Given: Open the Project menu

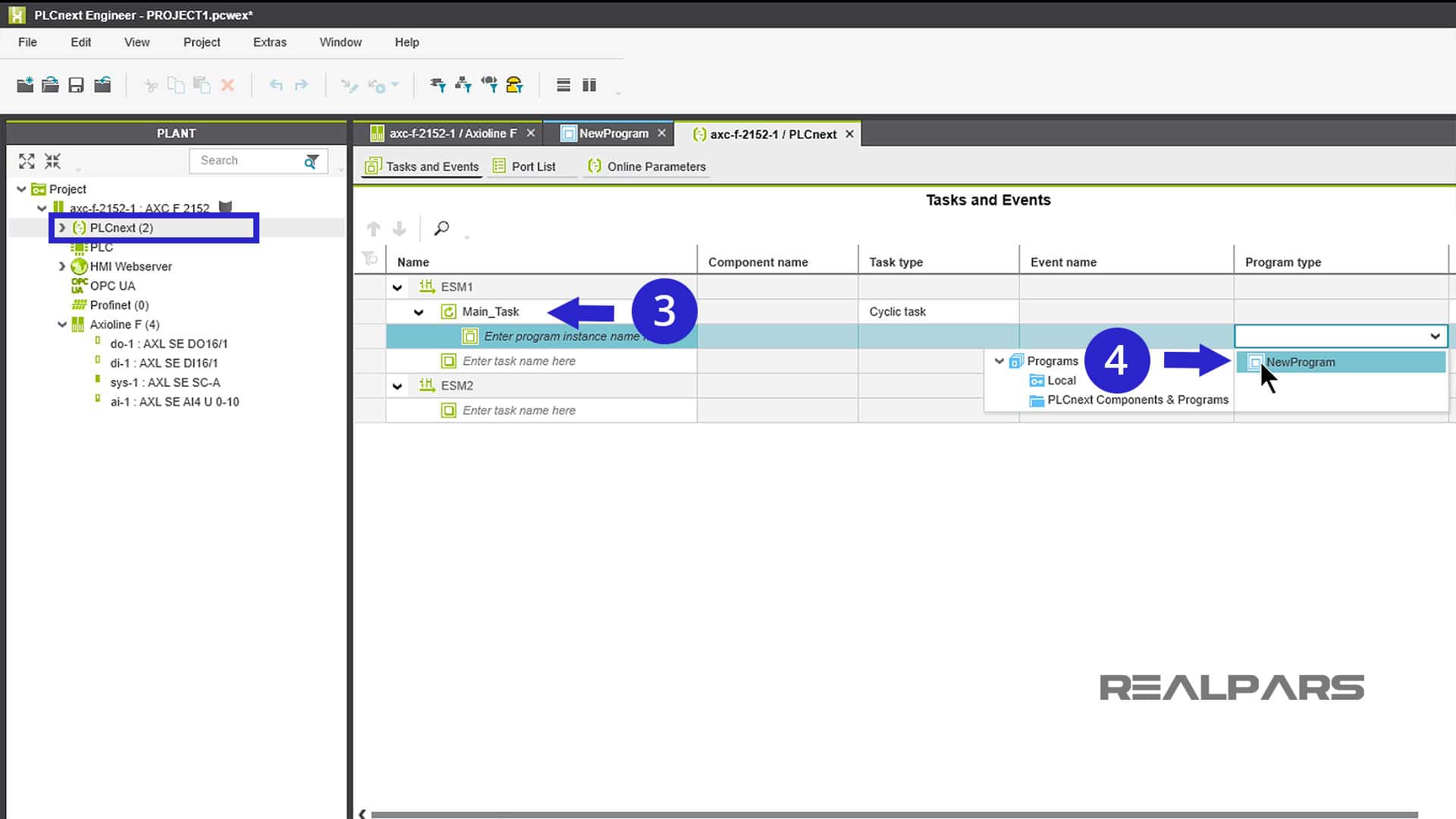Looking at the screenshot, I should [x=202, y=42].
